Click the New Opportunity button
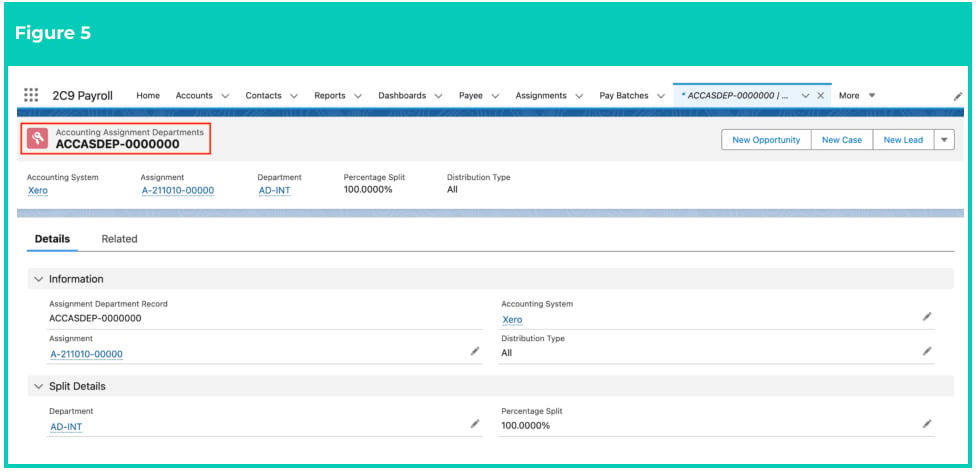Image resolution: width=976 pixels, height=472 pixels. [766, 139]
